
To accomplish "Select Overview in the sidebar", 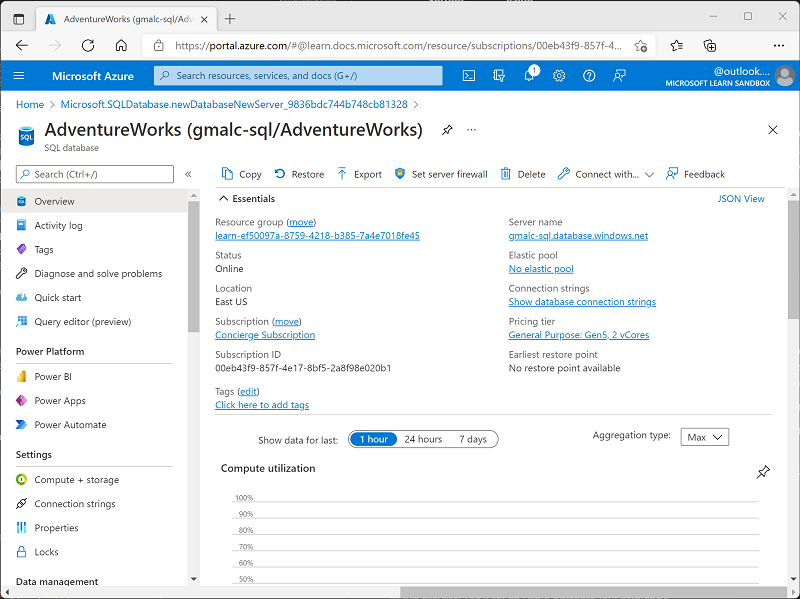I will [94, 201].
